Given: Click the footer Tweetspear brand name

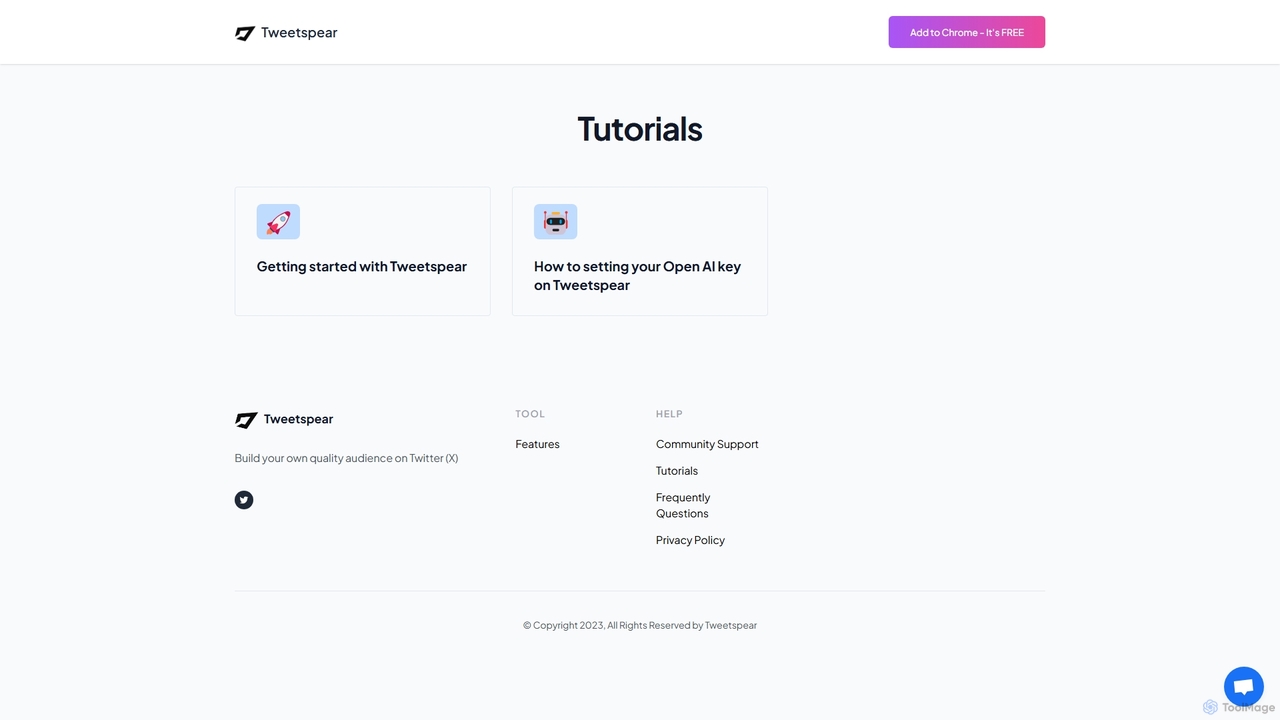Looking at the screenshot, I should pyautogui.click(x=298, y=419).
